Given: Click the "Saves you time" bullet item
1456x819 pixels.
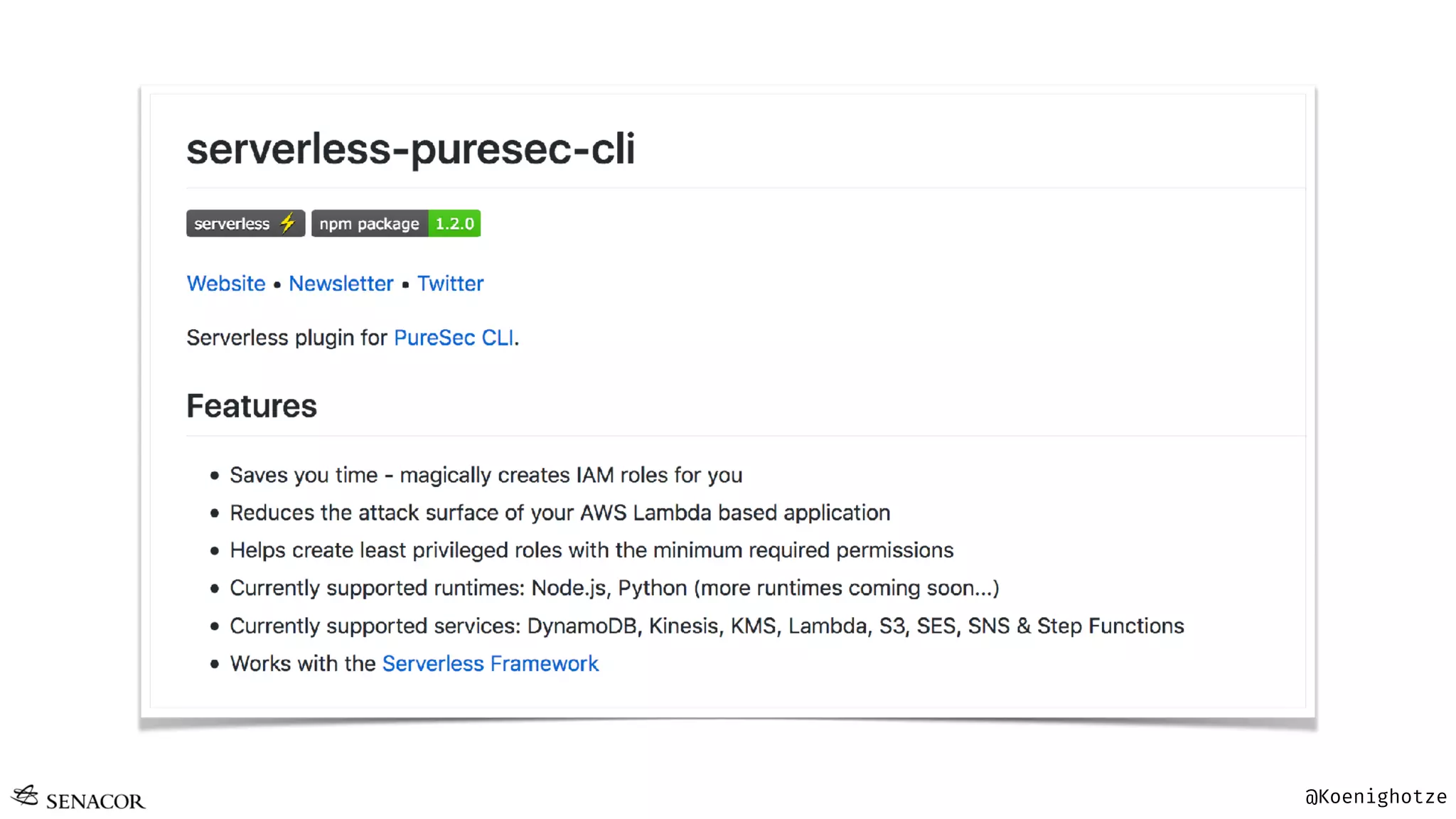Looking at the screenshot, I should click(x=486, y=475).
